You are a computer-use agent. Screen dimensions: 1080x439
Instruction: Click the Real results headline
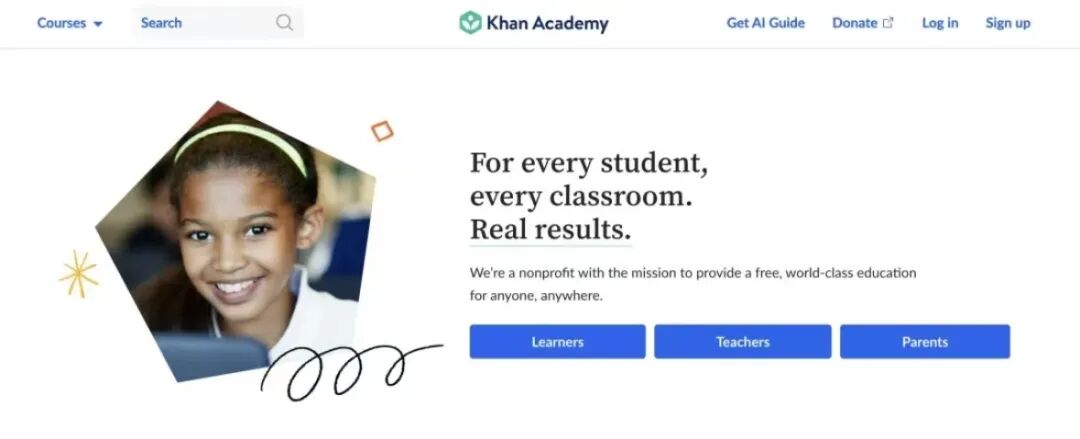(x=550, y=229)
